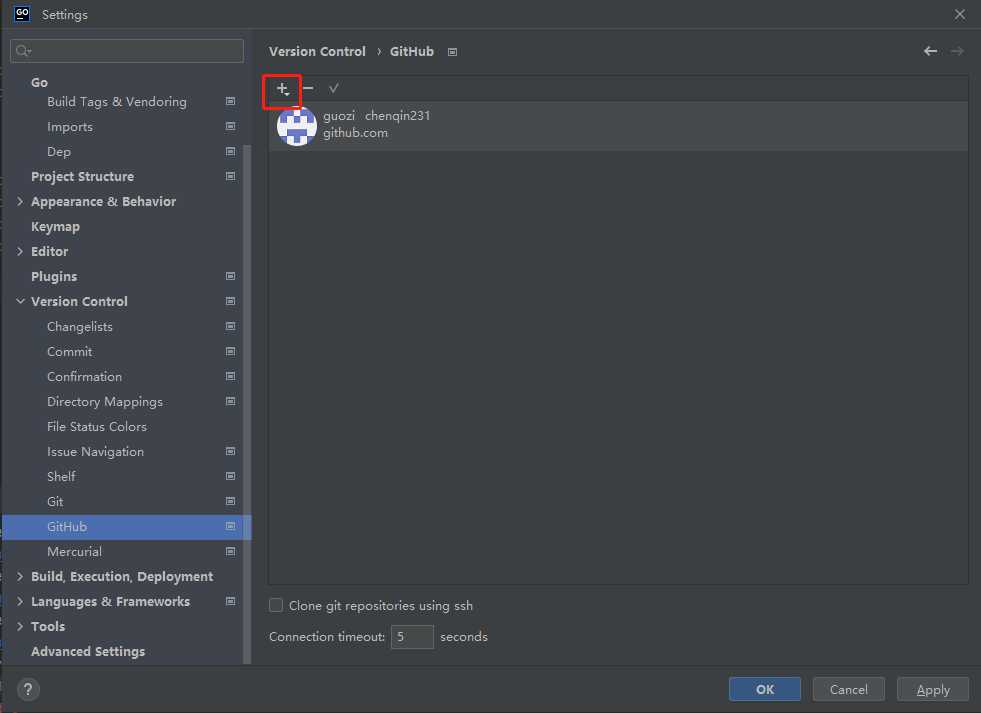Image resolution: width=981 pixels, height=713 pixels.
Task: Open Advanced Settings
Action: click(x=88, y=651)
